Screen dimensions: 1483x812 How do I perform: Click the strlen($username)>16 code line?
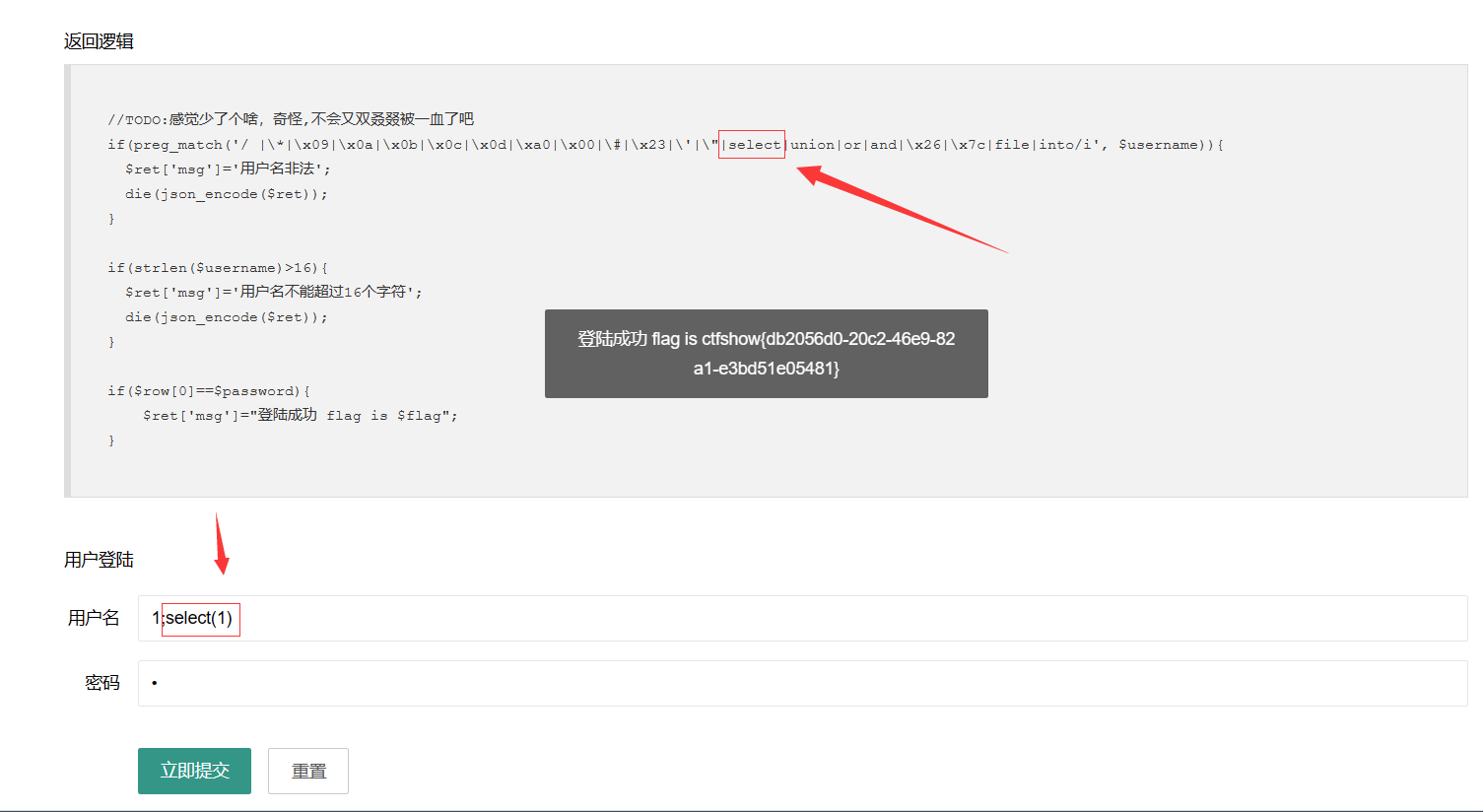(x=218, y=268)
